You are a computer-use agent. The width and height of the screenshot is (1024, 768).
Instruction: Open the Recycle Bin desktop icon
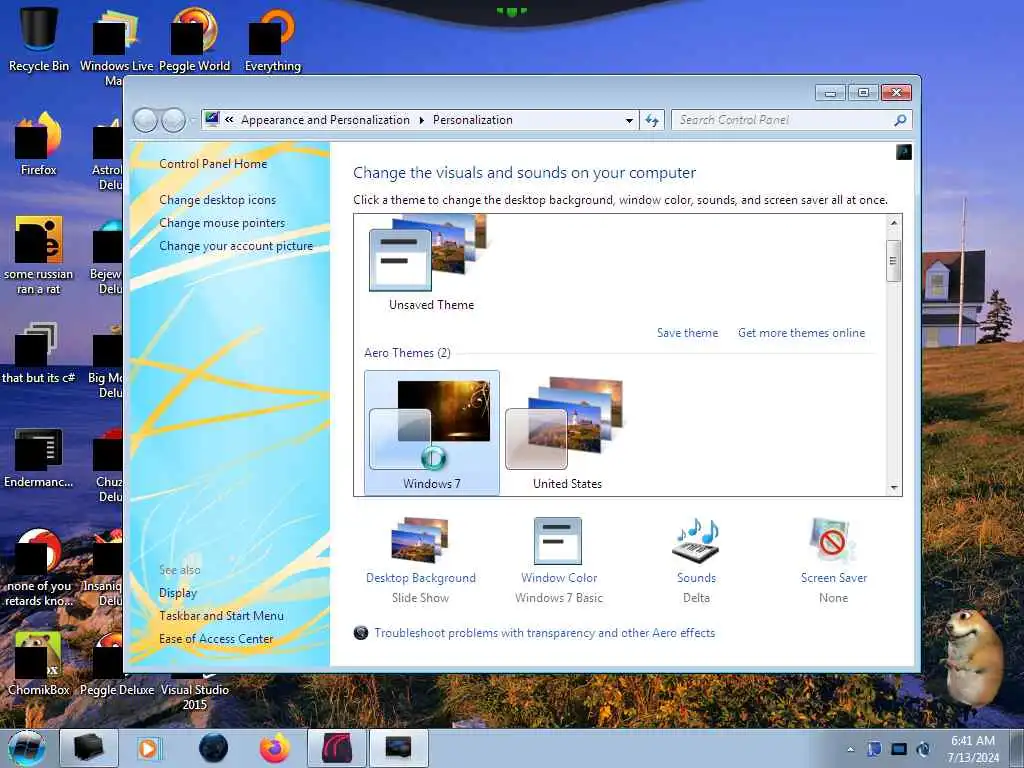(39, 39)
